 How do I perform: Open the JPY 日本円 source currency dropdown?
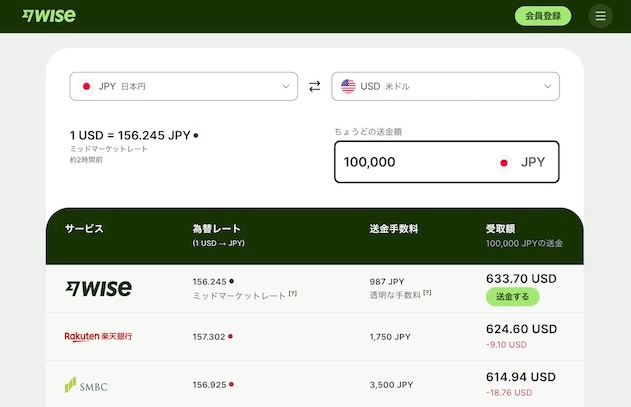click(x=184, y=87)
